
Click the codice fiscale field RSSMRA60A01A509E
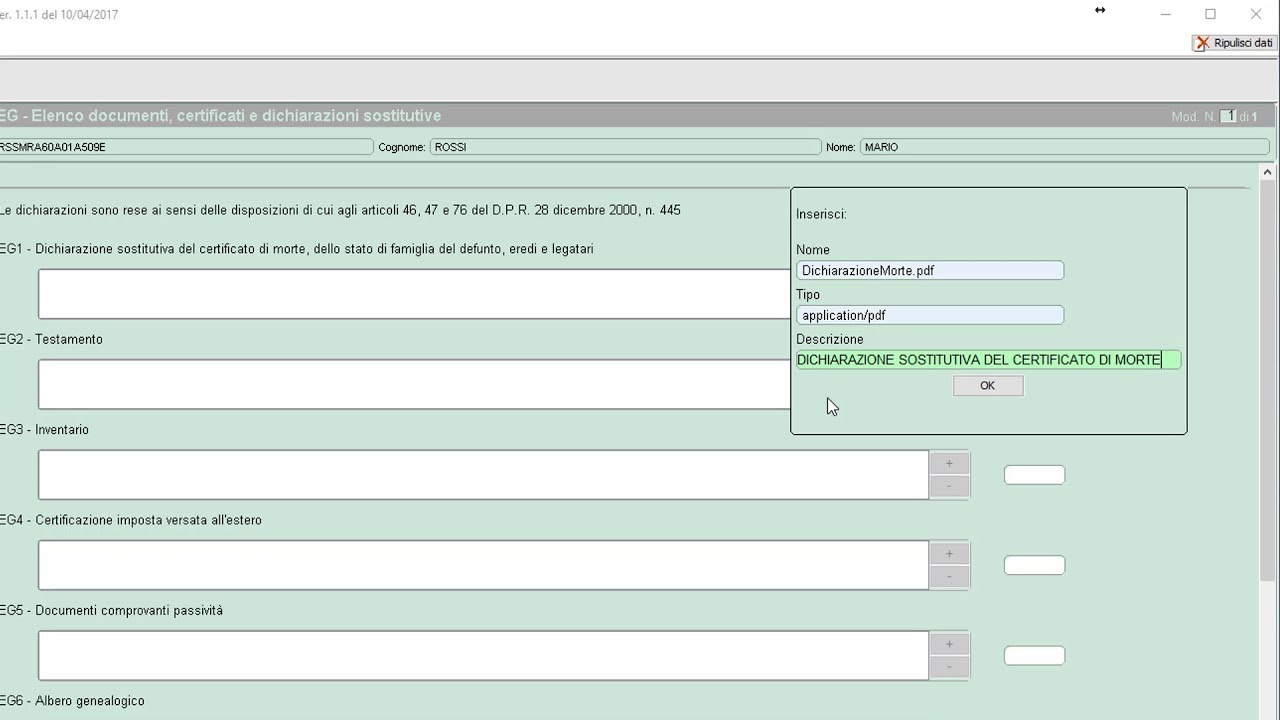pyautogui.click(x=186, y=147)
